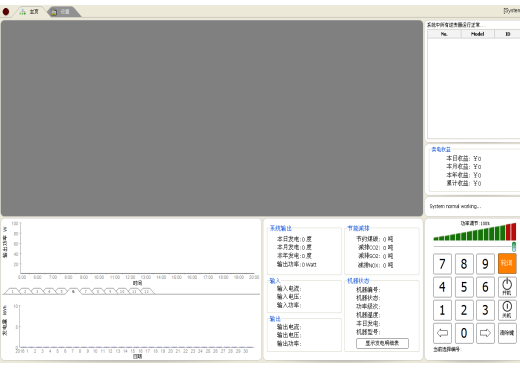Click the red bar in power level meter
The height and width of the screenshot is (368, 520).
point(511,232)
